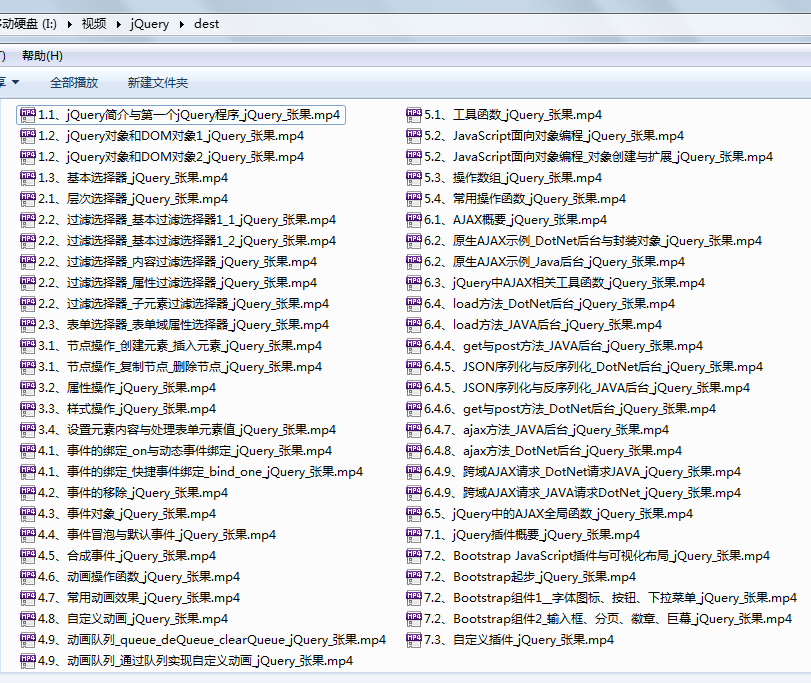This screenshot has height=683, width=811.
Task: Click MP4 icon of 6.3 jQuery中AJAX相关工具函数 file
Action: (x=414, y=283)
